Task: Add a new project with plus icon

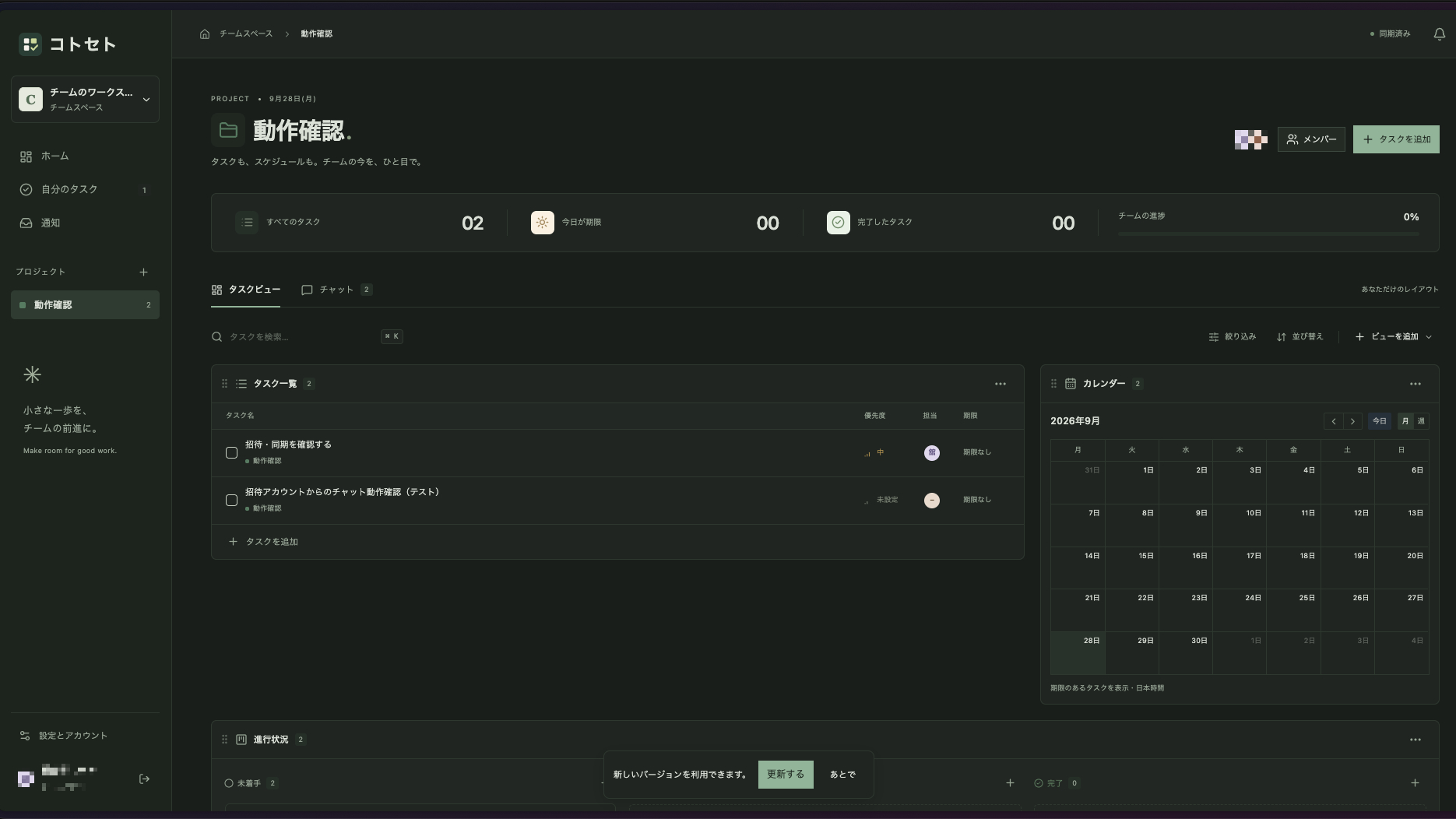Action: 143,272
